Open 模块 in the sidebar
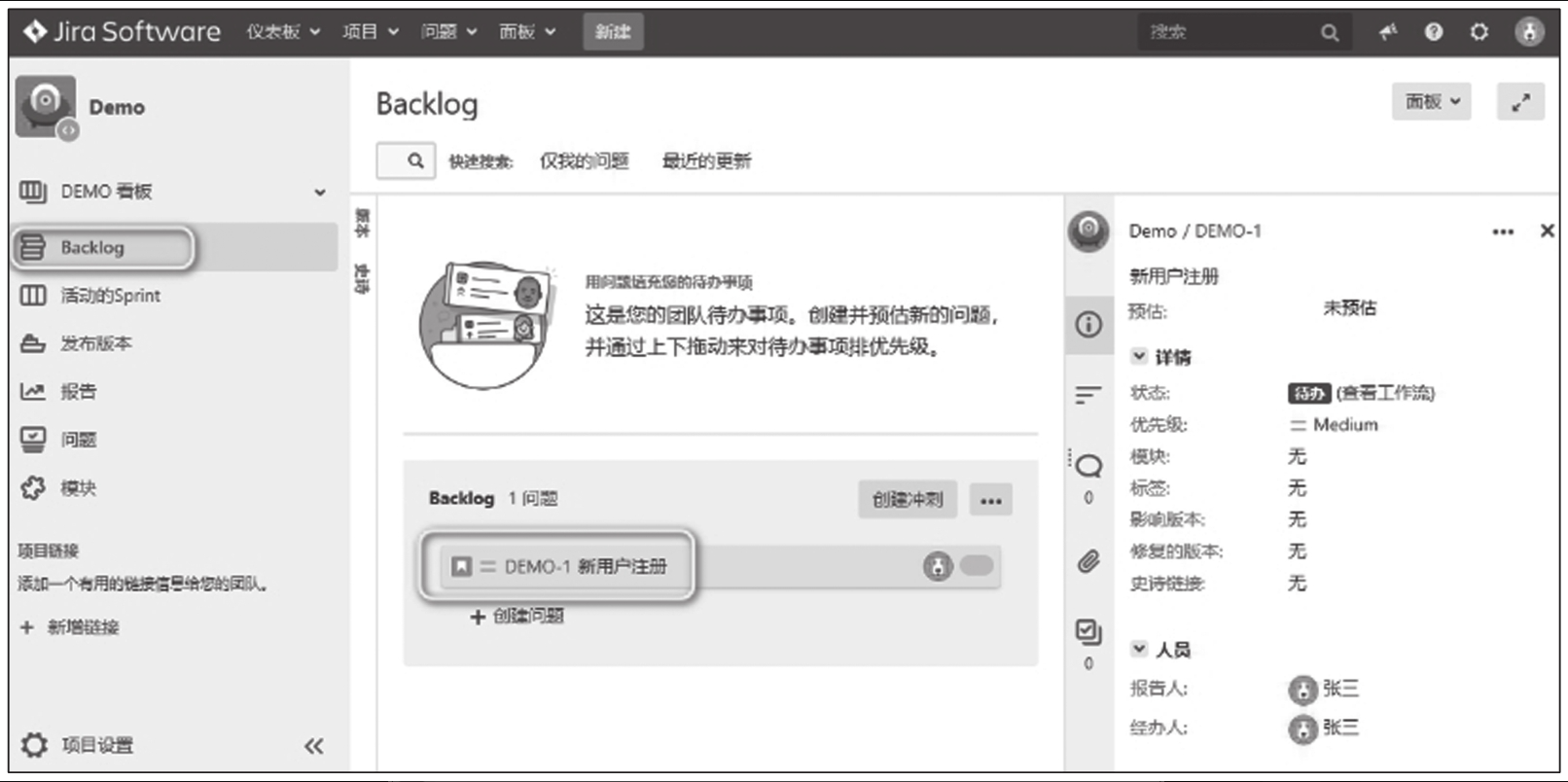Image resolution: width=1568 pixels, height=782 pixels. tap(58, 487)
